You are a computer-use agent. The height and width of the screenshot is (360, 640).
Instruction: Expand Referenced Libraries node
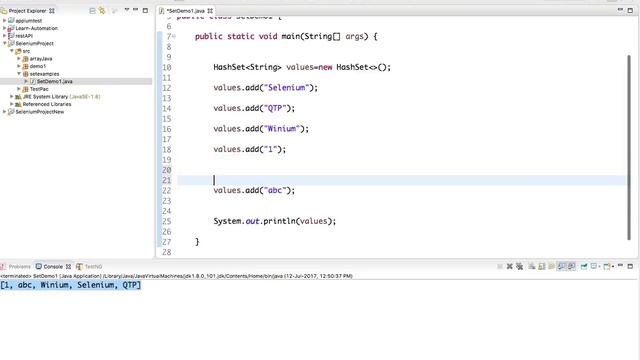click(x=12, y=104)
